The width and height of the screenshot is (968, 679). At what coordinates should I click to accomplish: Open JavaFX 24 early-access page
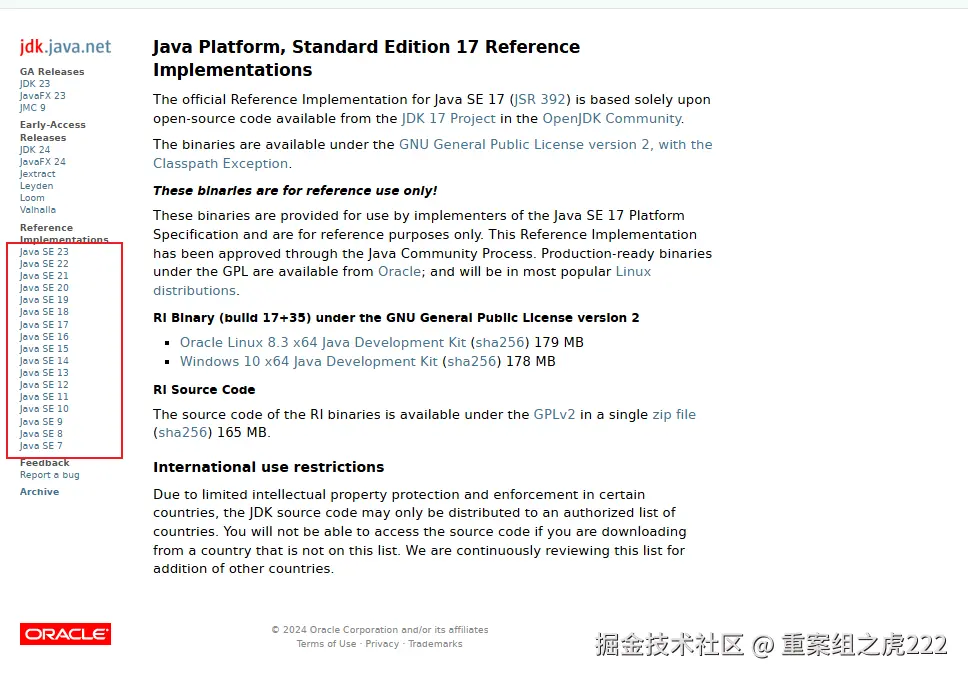tap(43, 162)
